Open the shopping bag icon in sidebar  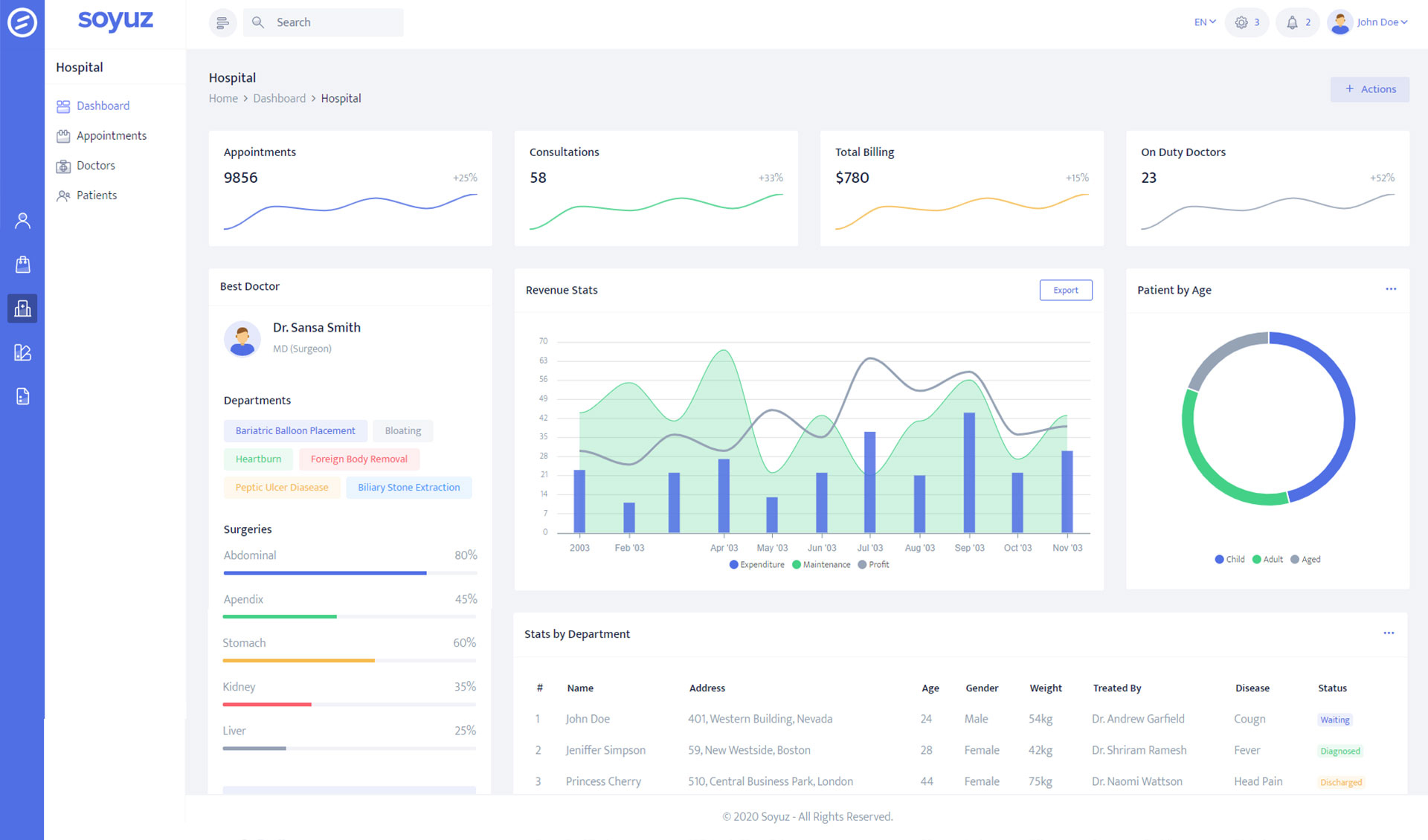[x=22, y=264]
